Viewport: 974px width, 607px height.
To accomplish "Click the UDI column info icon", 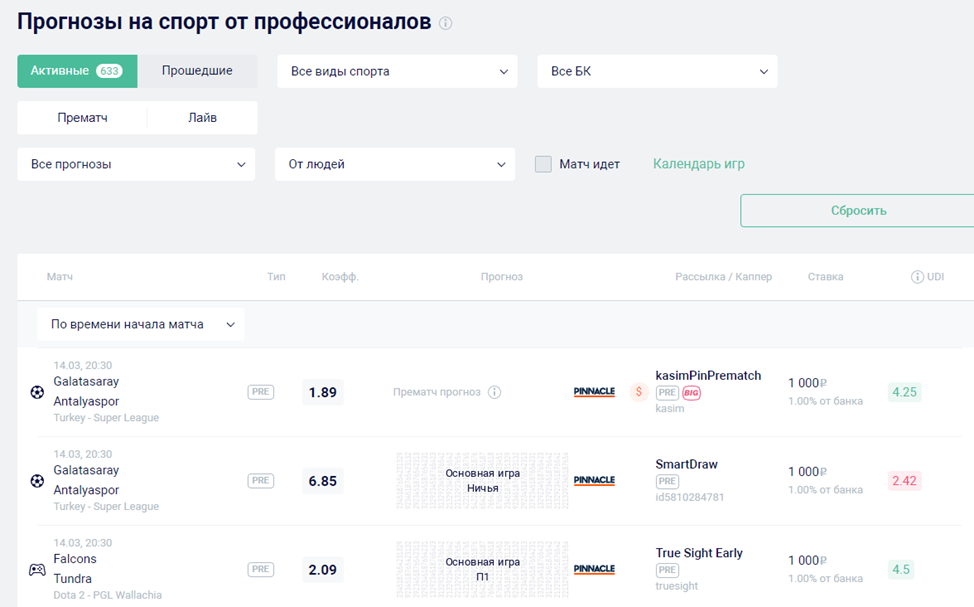I will 917,277.
